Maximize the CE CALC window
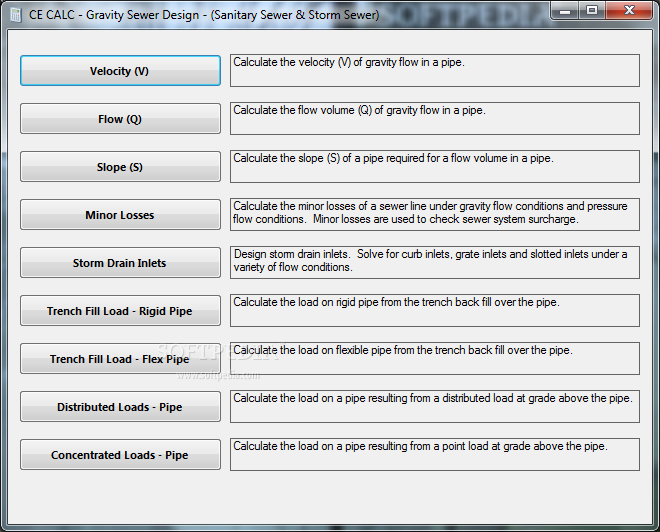660x532 pixels. (592, 11)
